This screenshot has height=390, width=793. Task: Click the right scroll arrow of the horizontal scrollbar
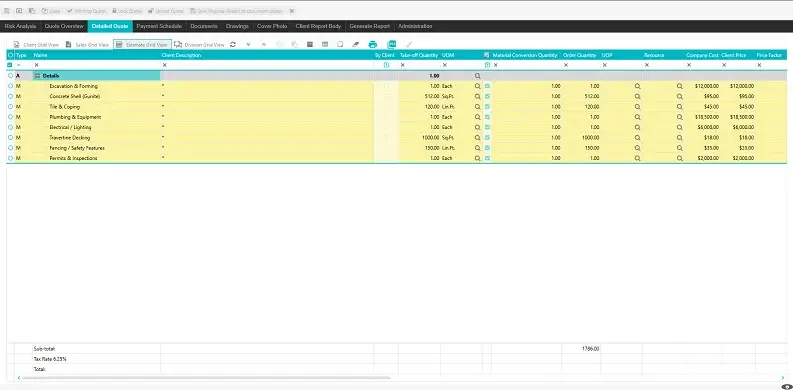click(x=782, y=378)
